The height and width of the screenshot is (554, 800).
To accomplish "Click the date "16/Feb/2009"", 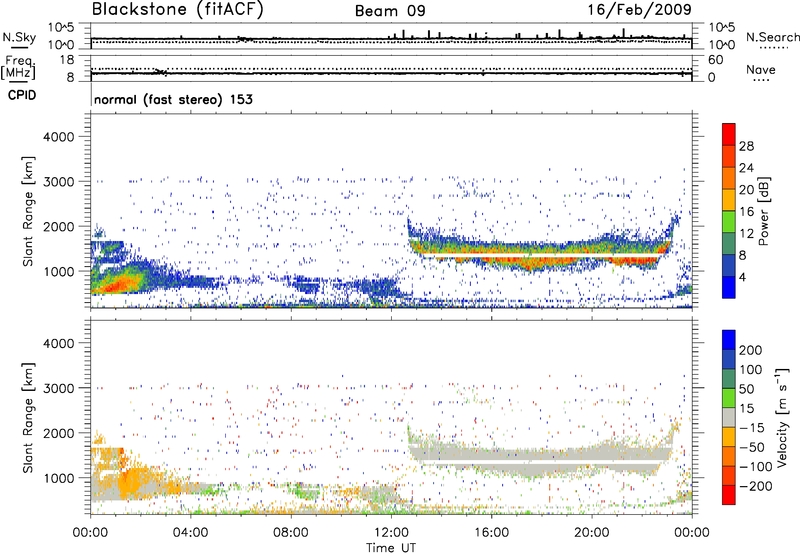I will click(640, 9).
